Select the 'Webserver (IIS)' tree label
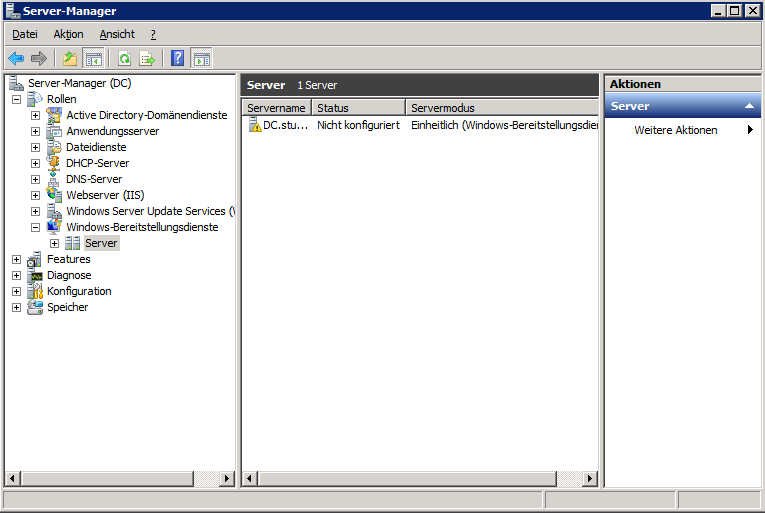Screen dimensions: 765x513 coord(105,195)
